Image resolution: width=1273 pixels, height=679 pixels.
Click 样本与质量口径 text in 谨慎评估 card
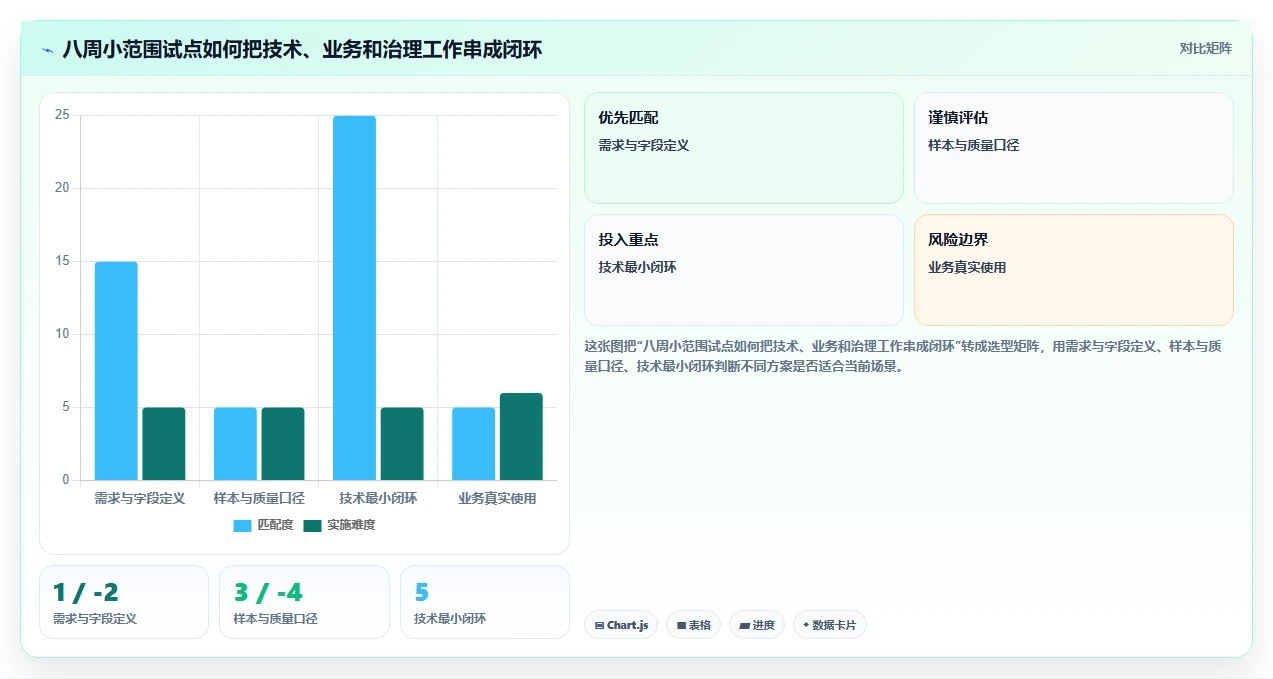[974, 145]
